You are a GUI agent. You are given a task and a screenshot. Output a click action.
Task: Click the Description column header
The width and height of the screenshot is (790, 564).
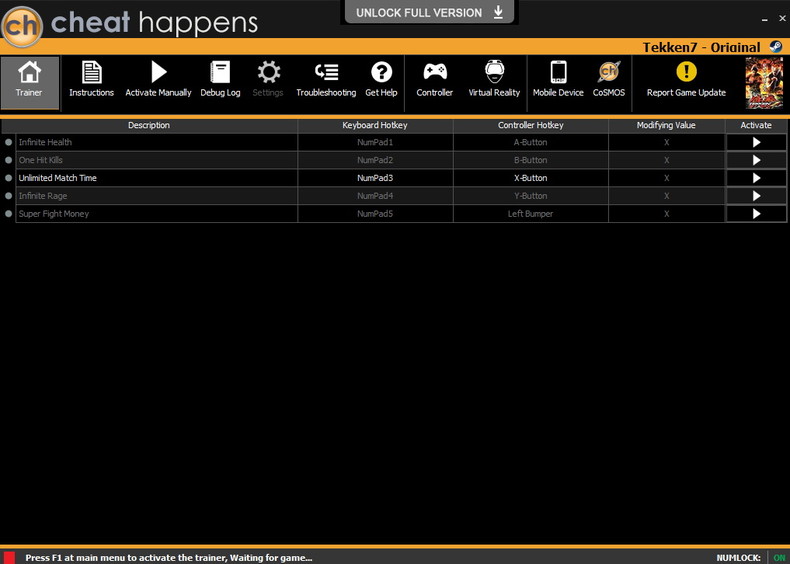pyautogui.click(x=149, y=125)
